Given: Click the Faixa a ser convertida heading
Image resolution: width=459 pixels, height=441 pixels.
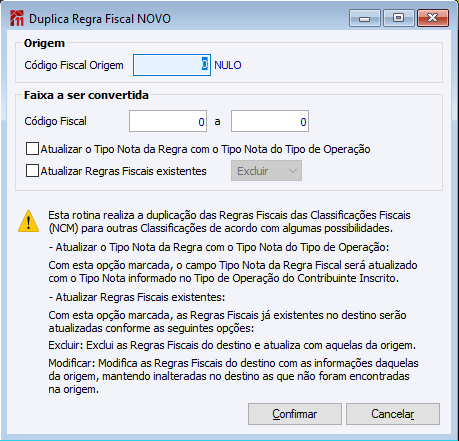Looking at the screenshot, I should click(86, 95).
